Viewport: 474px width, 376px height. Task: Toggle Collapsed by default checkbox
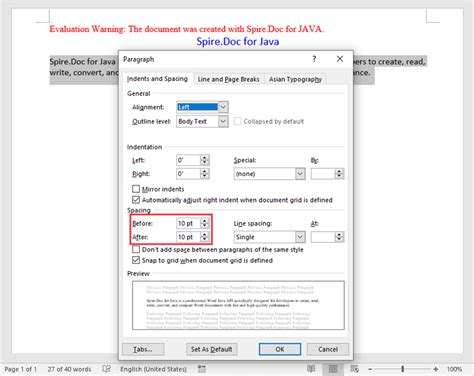click(x=237, y=121)
